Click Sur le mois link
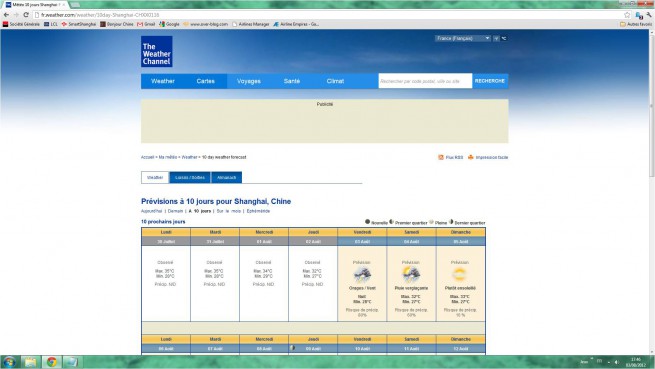The image size is (655, 369). (228, 211)
